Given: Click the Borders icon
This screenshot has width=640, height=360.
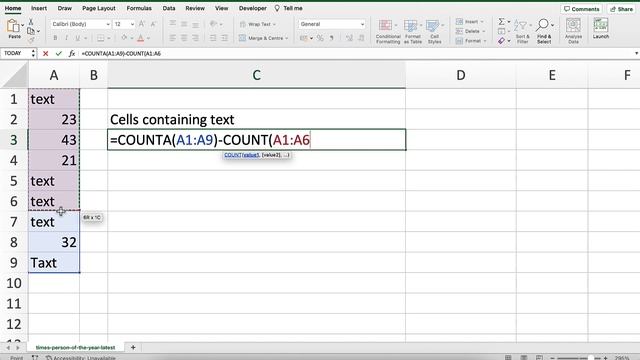Looking at the screenshot, I should [x=100, y=38].
